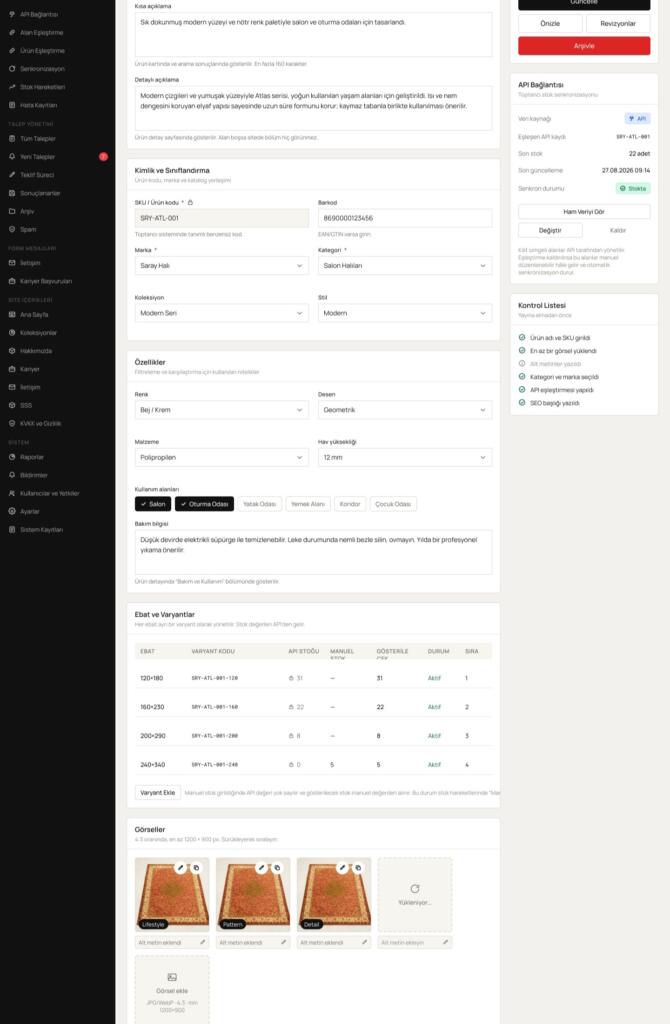Click the Bakım bilgisi text area
This screenshot has height=1024, width=670.
click(313, 552)
